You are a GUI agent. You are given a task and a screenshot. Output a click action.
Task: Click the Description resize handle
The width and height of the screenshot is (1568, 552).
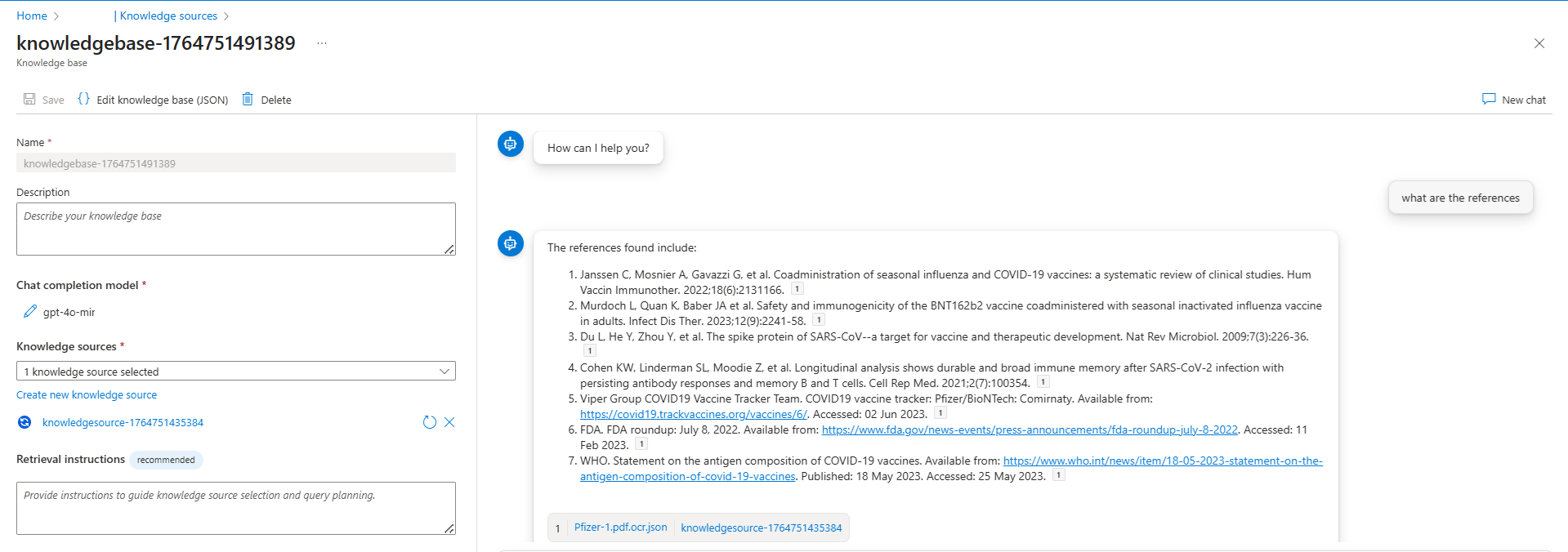[449, 249]
